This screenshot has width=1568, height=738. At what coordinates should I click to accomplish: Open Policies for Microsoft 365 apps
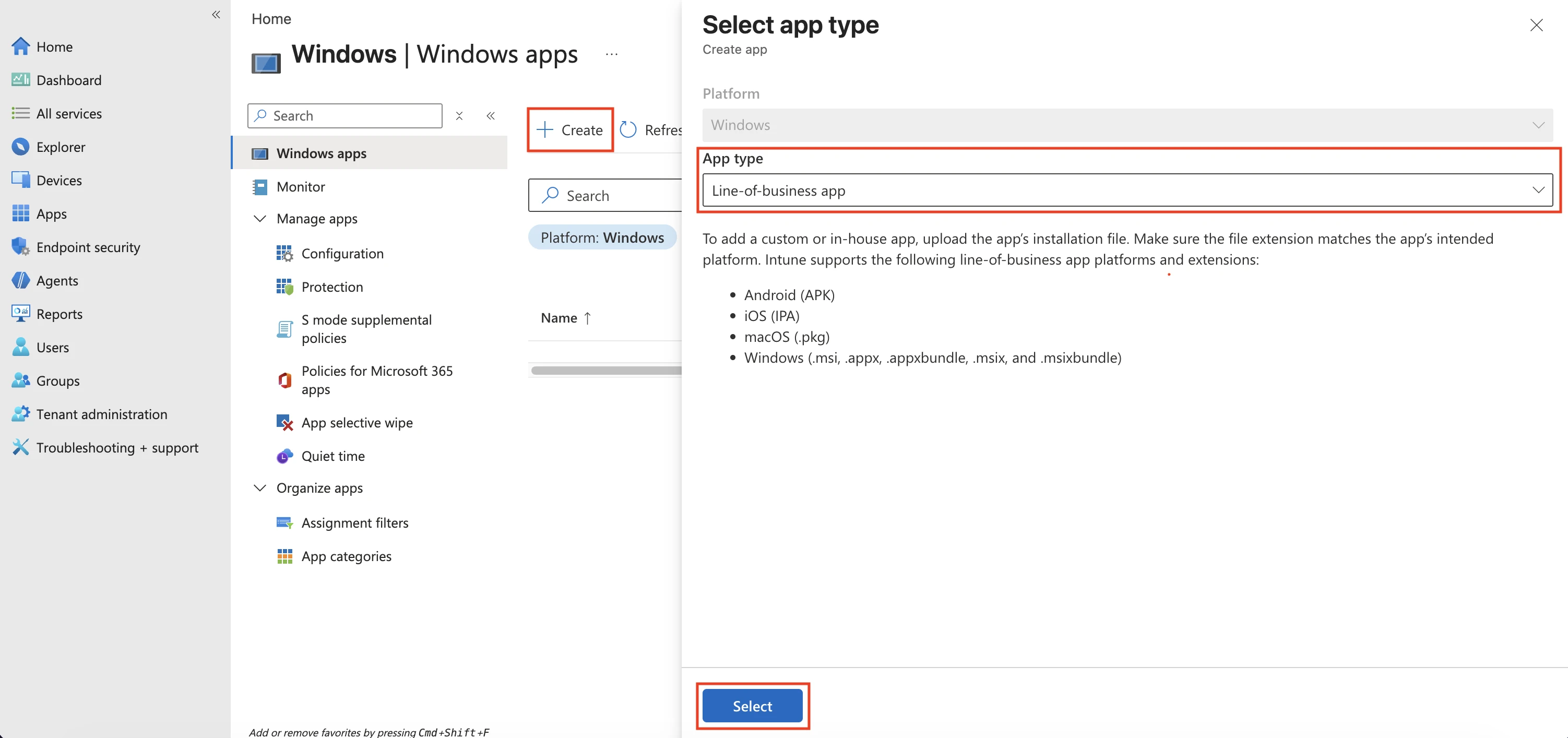tap(377, 380)
